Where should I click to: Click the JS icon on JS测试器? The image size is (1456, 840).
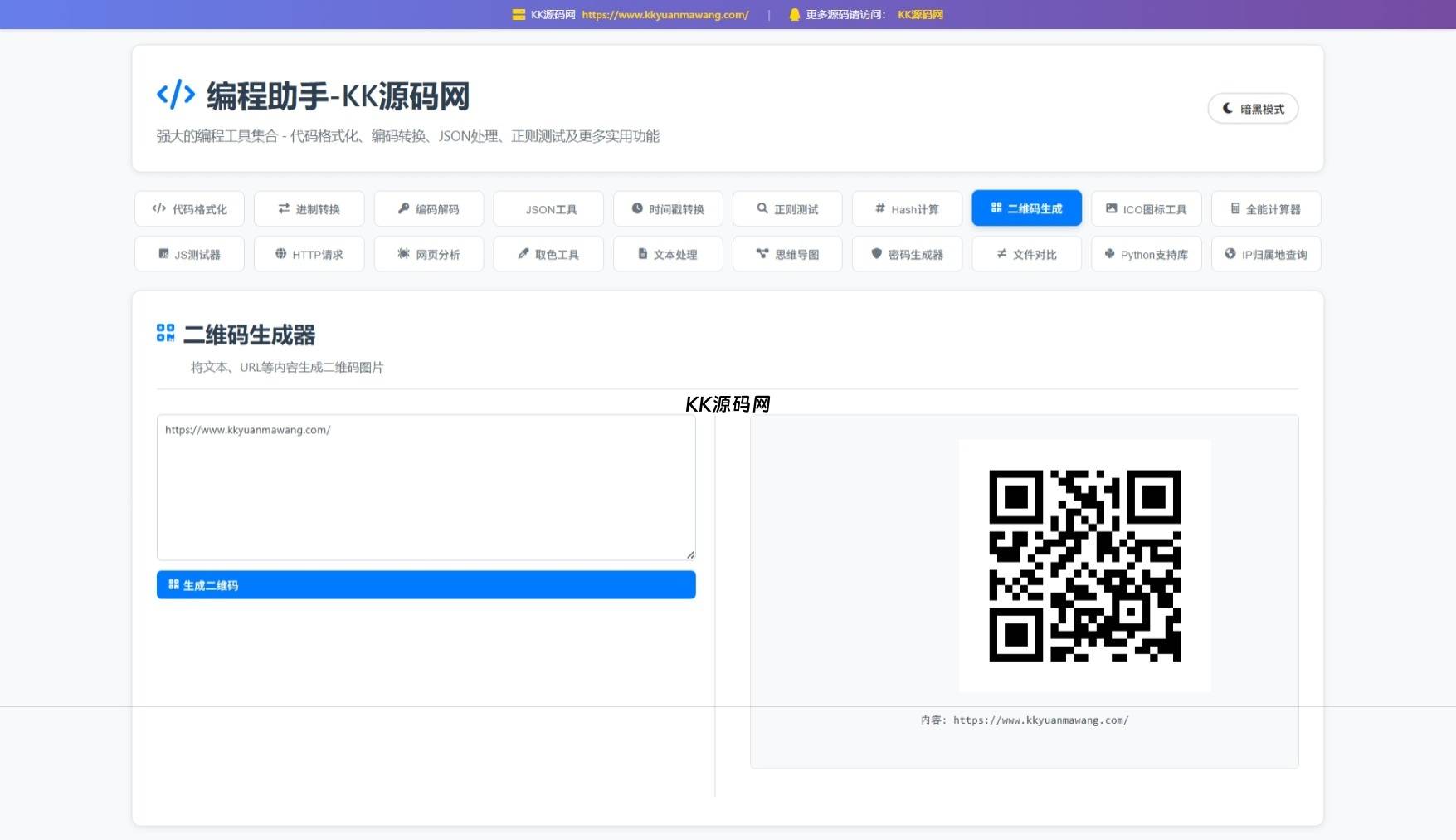[163, 254]
